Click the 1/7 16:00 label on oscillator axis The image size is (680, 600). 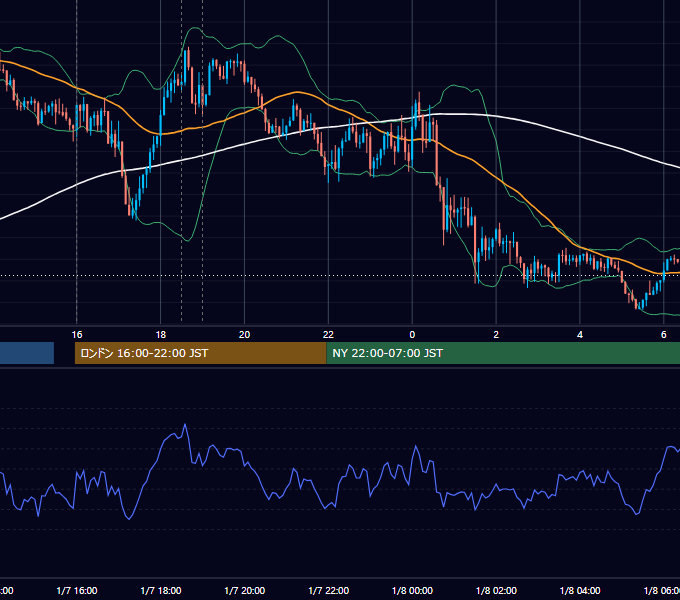coord(77,590)
